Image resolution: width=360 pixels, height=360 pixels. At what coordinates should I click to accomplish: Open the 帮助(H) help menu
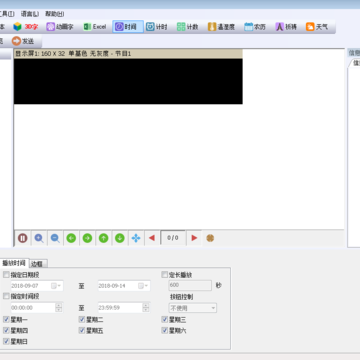pyautogui.click(x=55, y=14)
